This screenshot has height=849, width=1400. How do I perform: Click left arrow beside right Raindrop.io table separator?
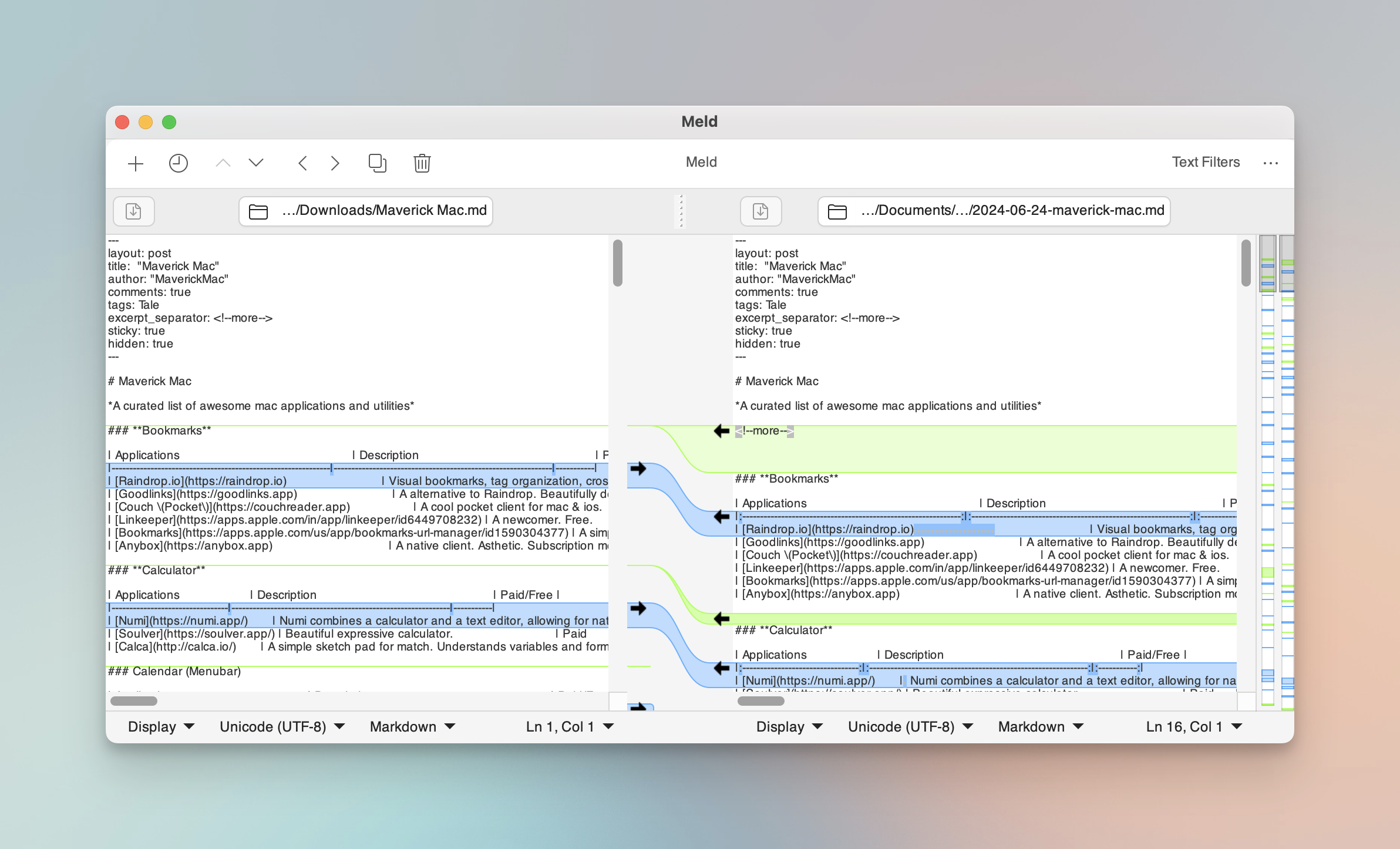click(721, 517)
